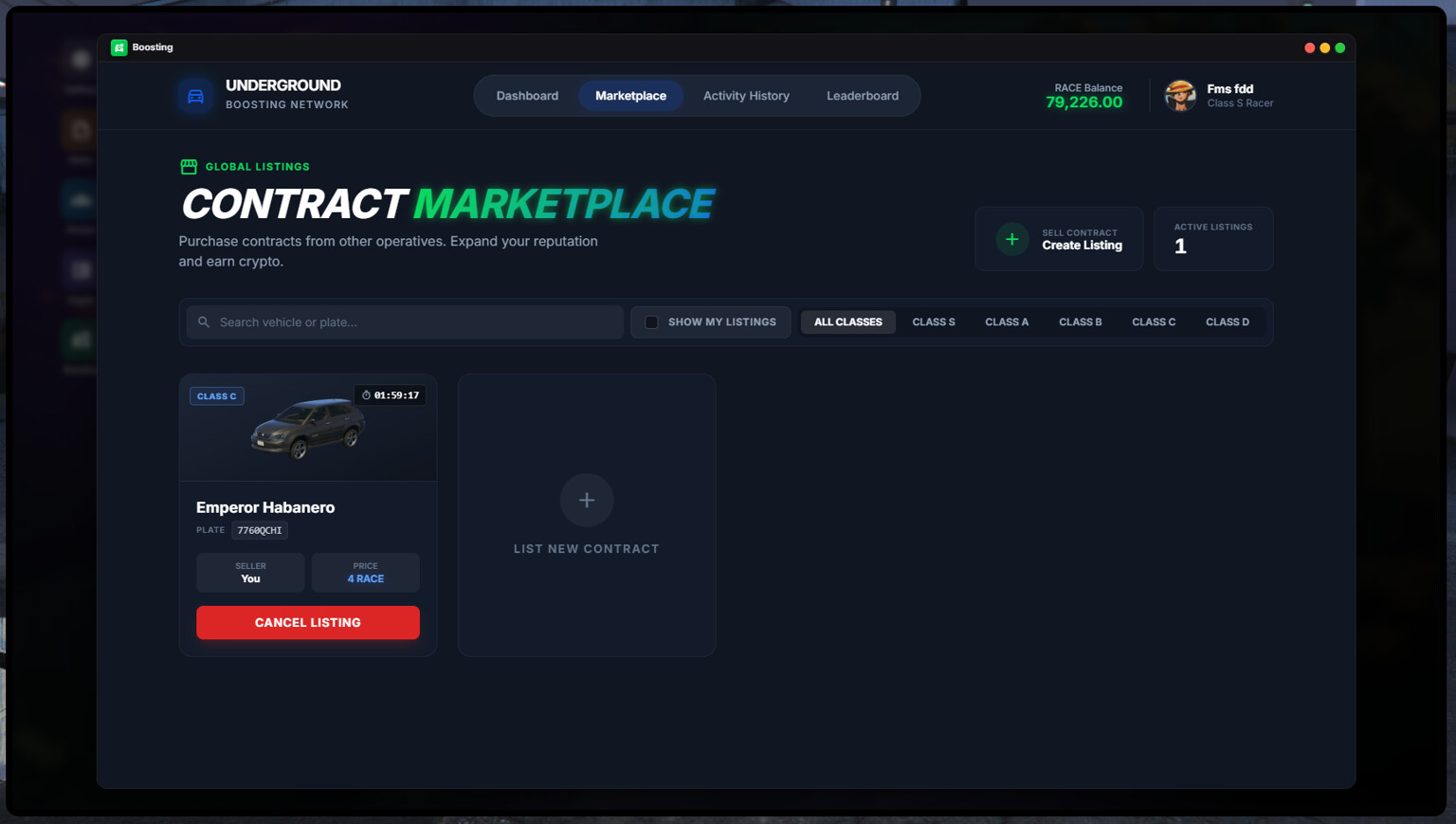This screenshot has width=1456, height=824.
Task: Open the Dashboard tab
Action: tap(527, 96)
